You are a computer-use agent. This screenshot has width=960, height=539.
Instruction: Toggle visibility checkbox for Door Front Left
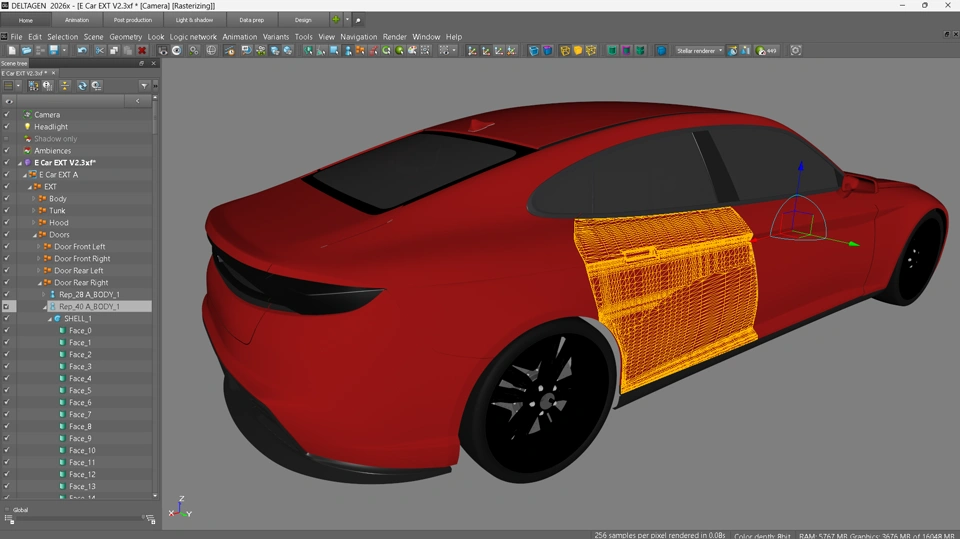click(7, 246)
